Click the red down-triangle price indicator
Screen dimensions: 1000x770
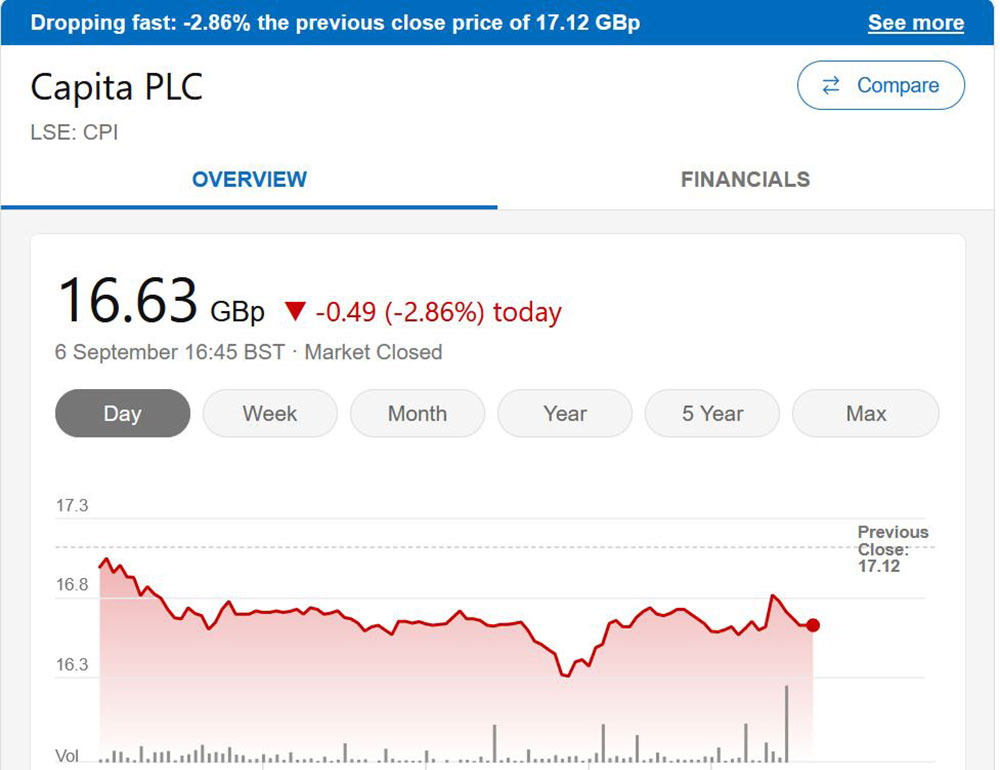(x=293, y=312)
